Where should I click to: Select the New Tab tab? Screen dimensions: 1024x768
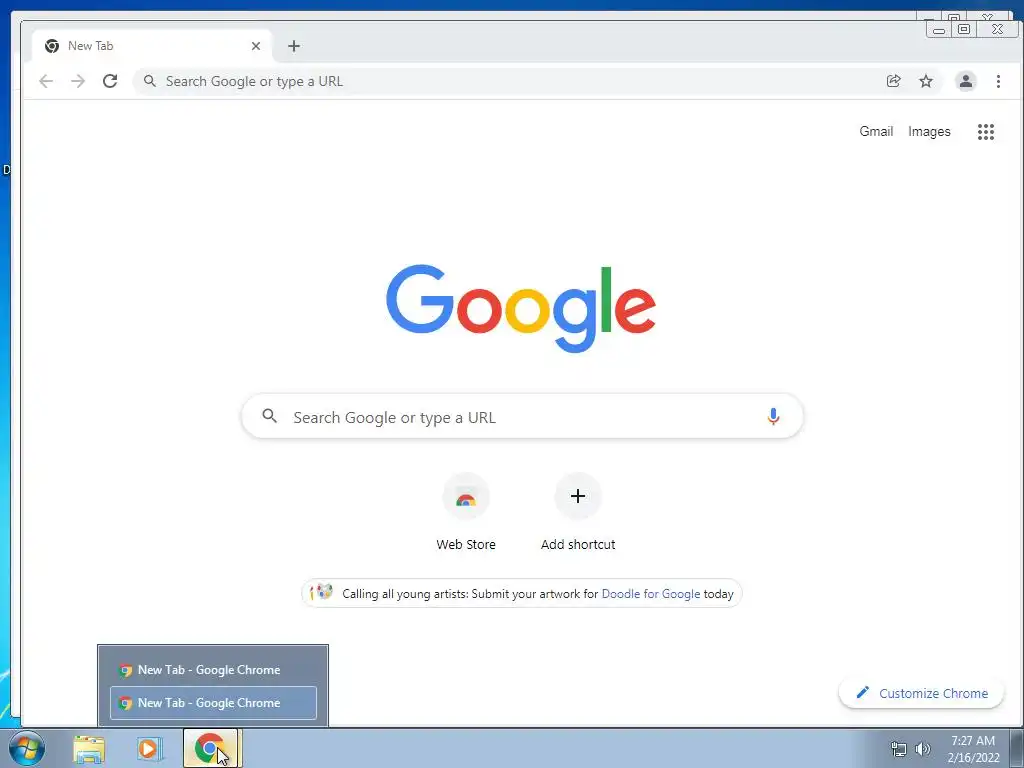pos(152,46)
